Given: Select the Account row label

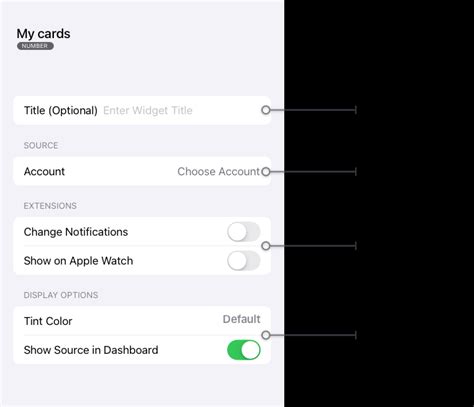Looking at the screenshot, I should (x=44, y=171).
